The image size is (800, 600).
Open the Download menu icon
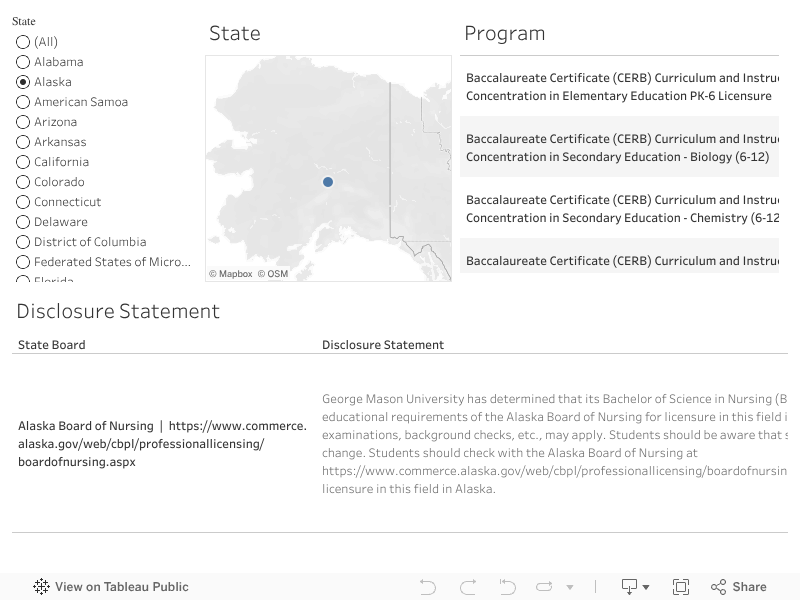pyautogui.click(x=635, y=587)
